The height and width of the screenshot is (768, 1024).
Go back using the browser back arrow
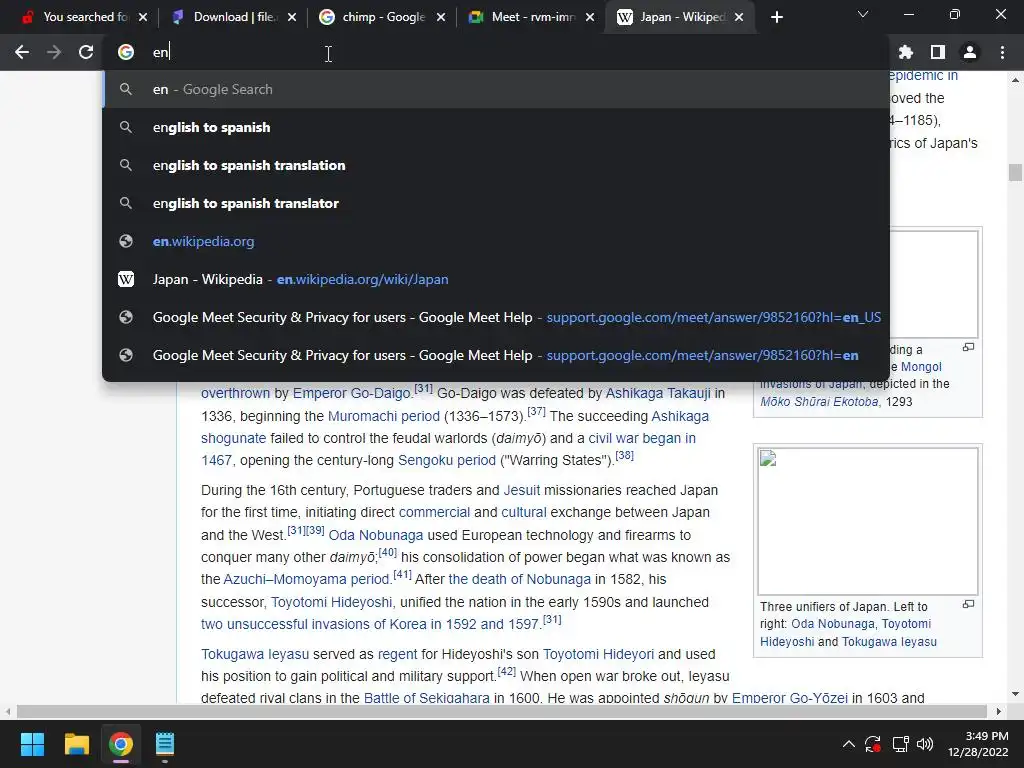point(22,52)
